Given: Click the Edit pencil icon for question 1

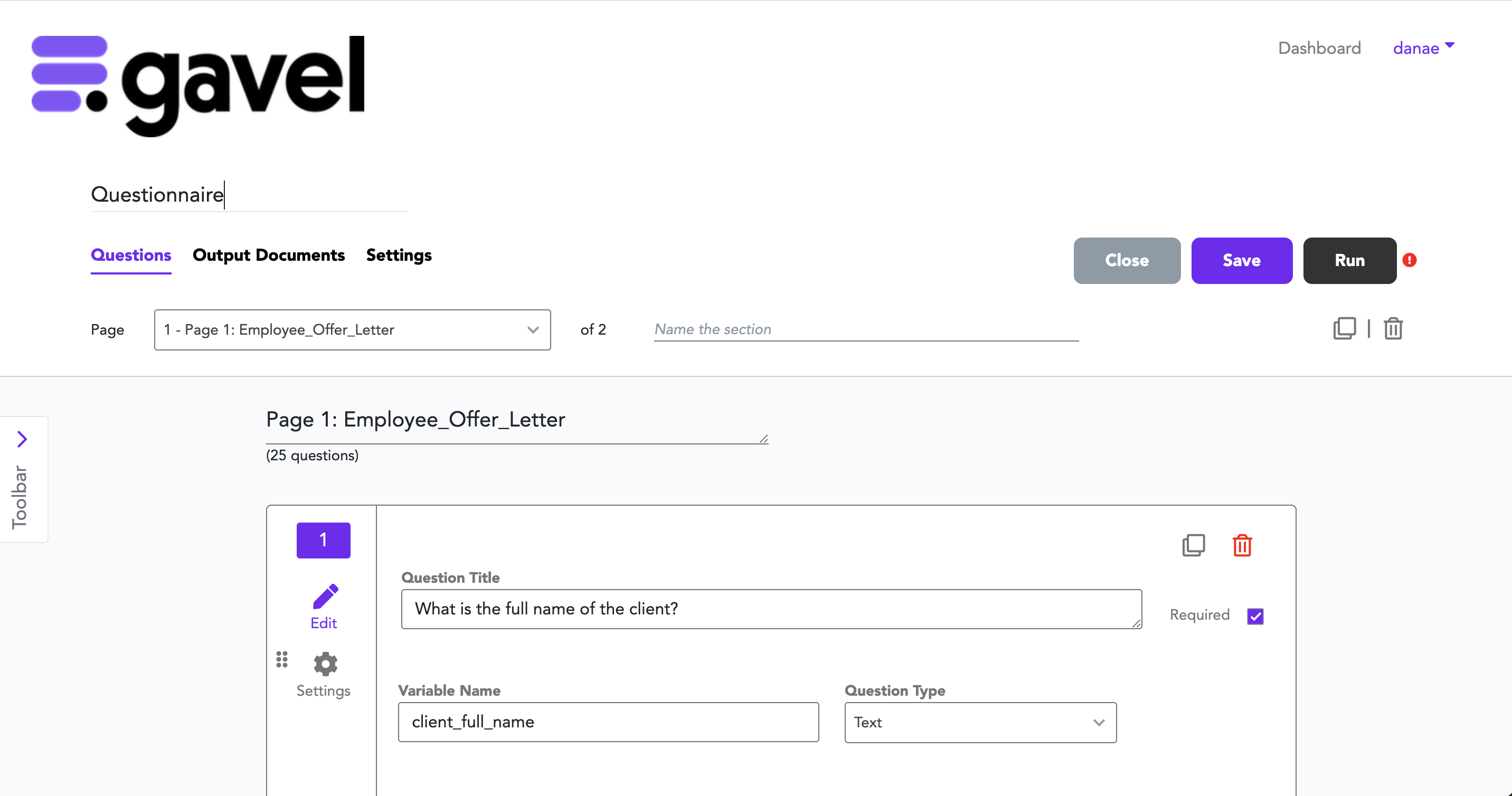Looking at the screenshot, I should coord(325,598).
